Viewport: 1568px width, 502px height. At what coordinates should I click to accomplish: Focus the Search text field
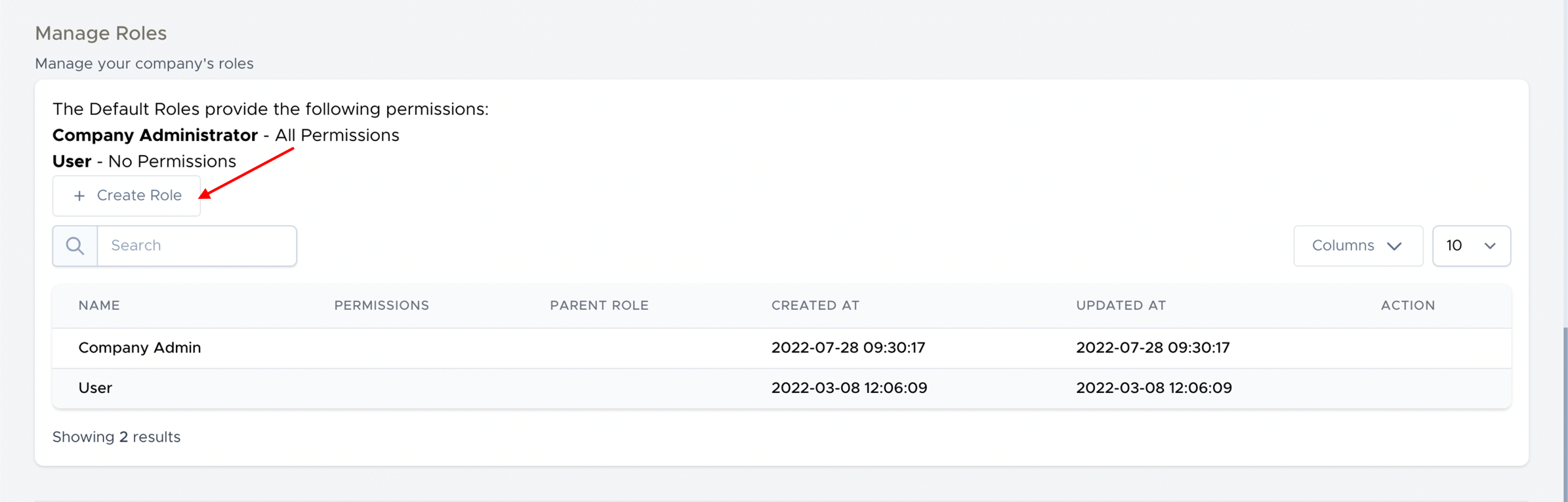pos(197,246)
